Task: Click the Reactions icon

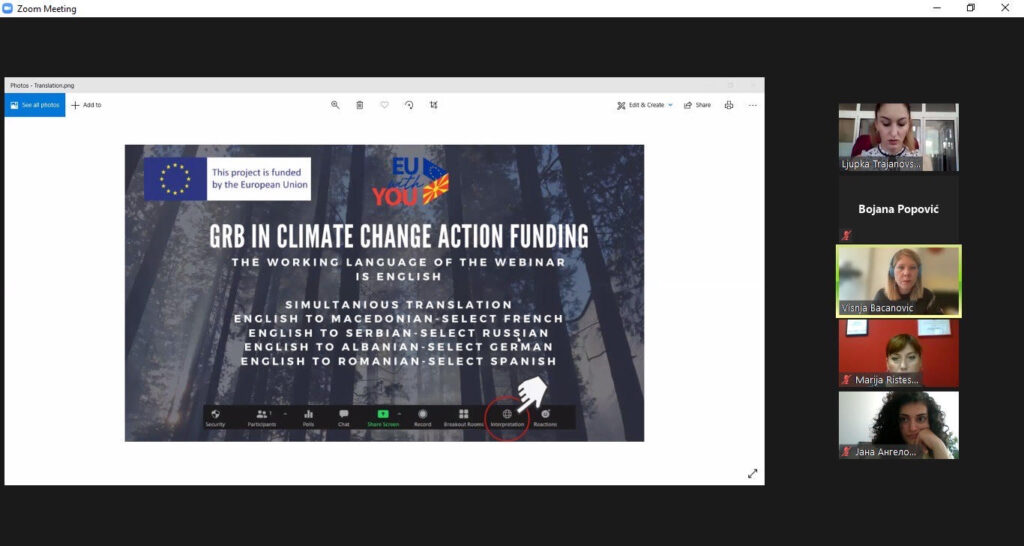Action: [545, 414]
